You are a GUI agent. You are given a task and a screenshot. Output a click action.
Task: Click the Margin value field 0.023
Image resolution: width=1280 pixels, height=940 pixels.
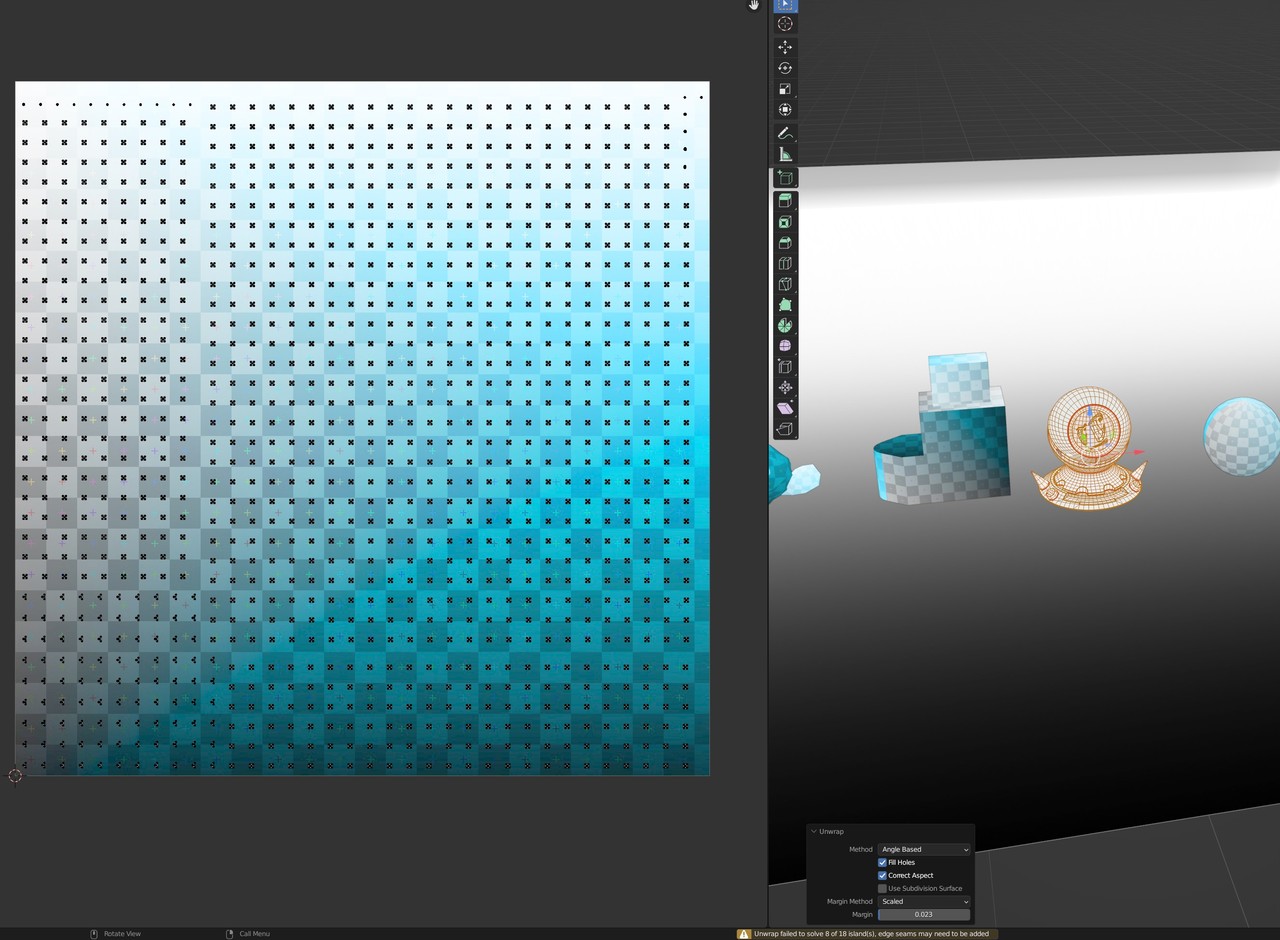click(924, 914)
